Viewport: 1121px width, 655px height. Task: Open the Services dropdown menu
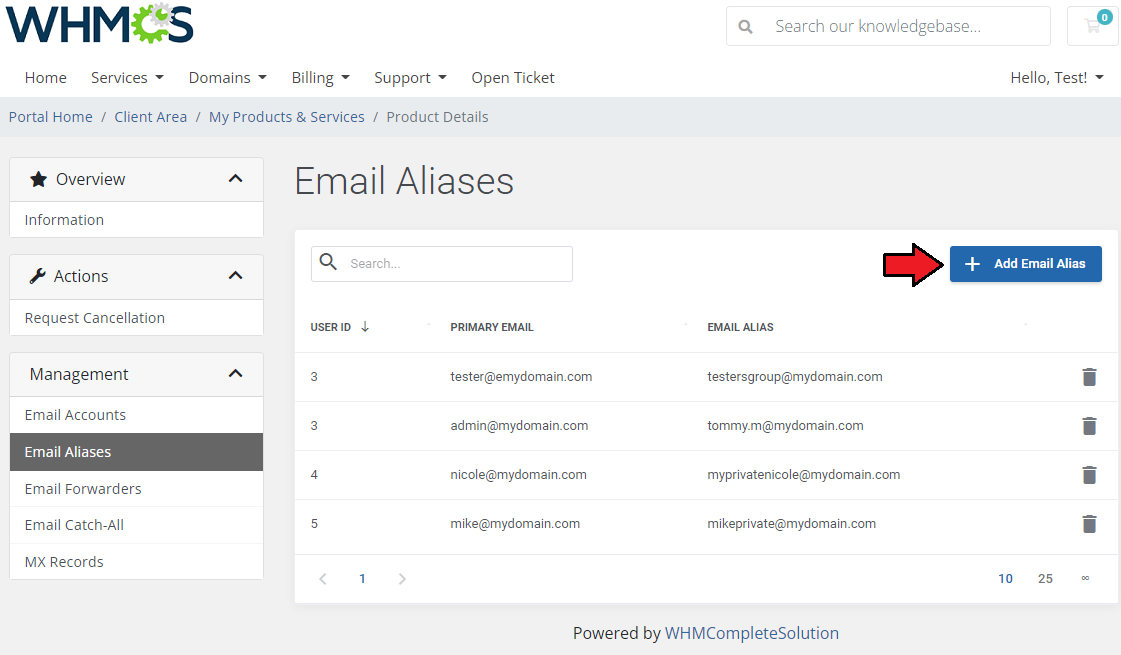[x=126, y=78]
